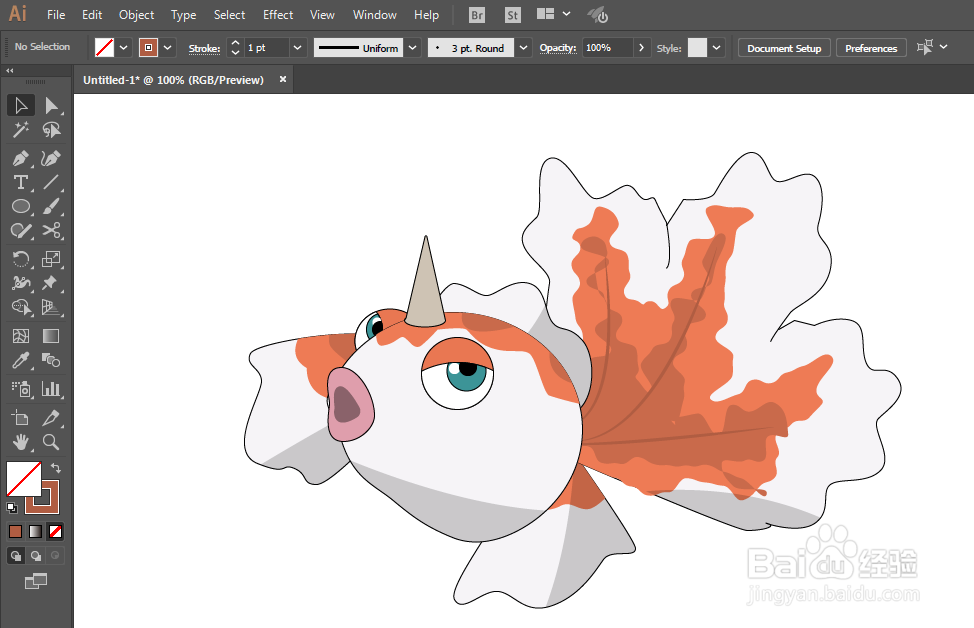The height and width of the screenshot is (628, 974).
Task: Select the Rotate tool
Action: click(x=20, y=259)
